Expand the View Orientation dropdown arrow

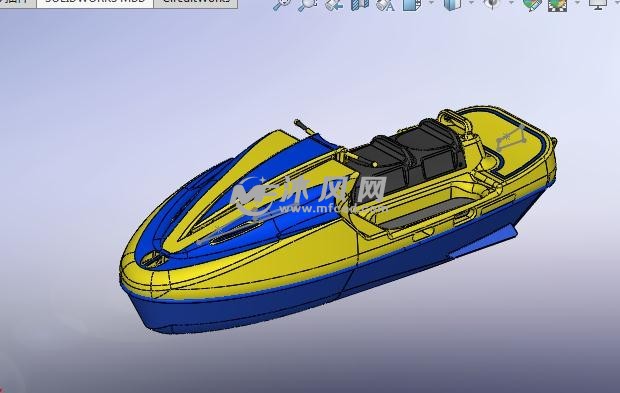pyautogui.click(x=431, y=3)
